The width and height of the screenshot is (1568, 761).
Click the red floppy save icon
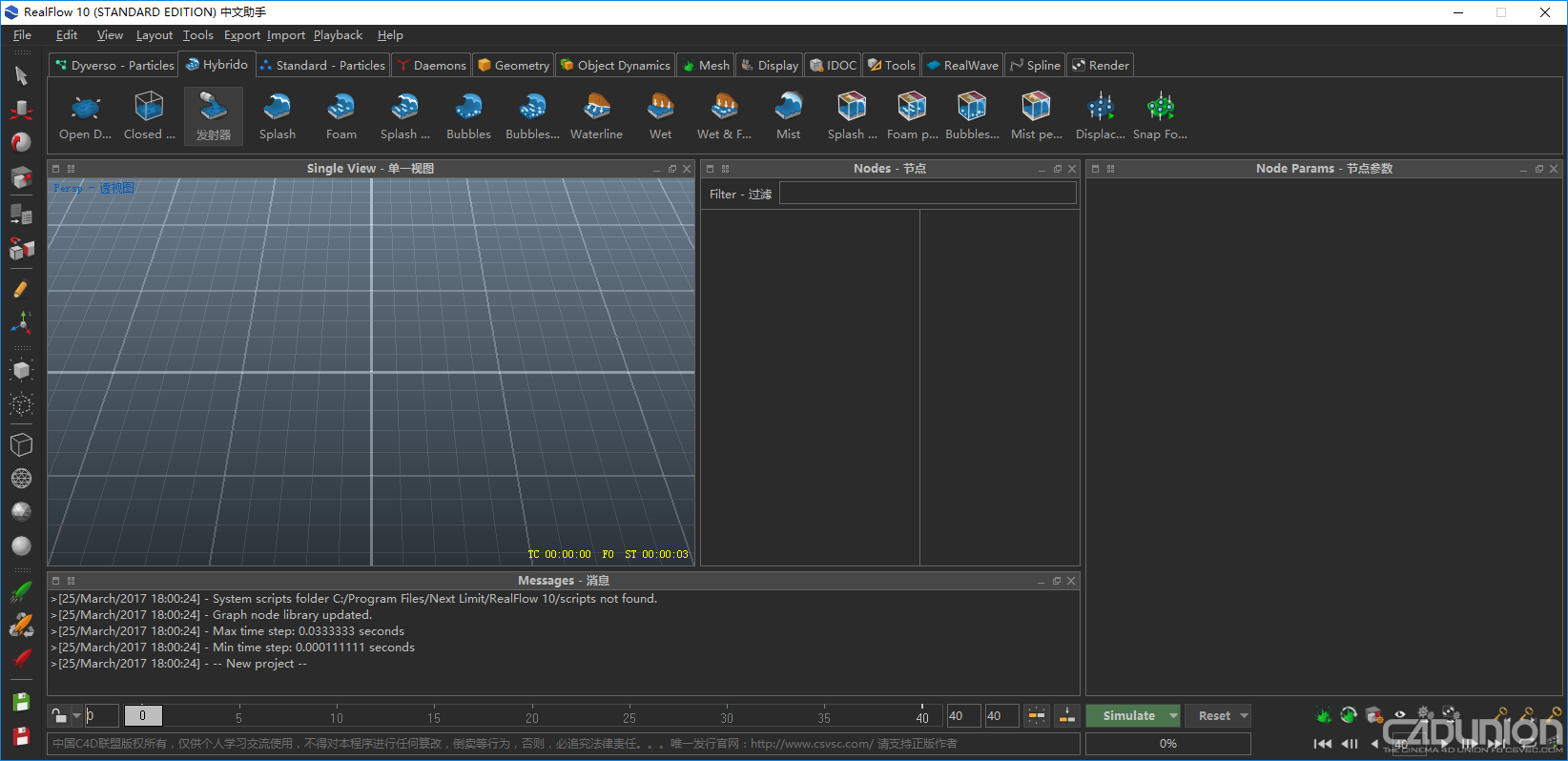click(21, 735)
